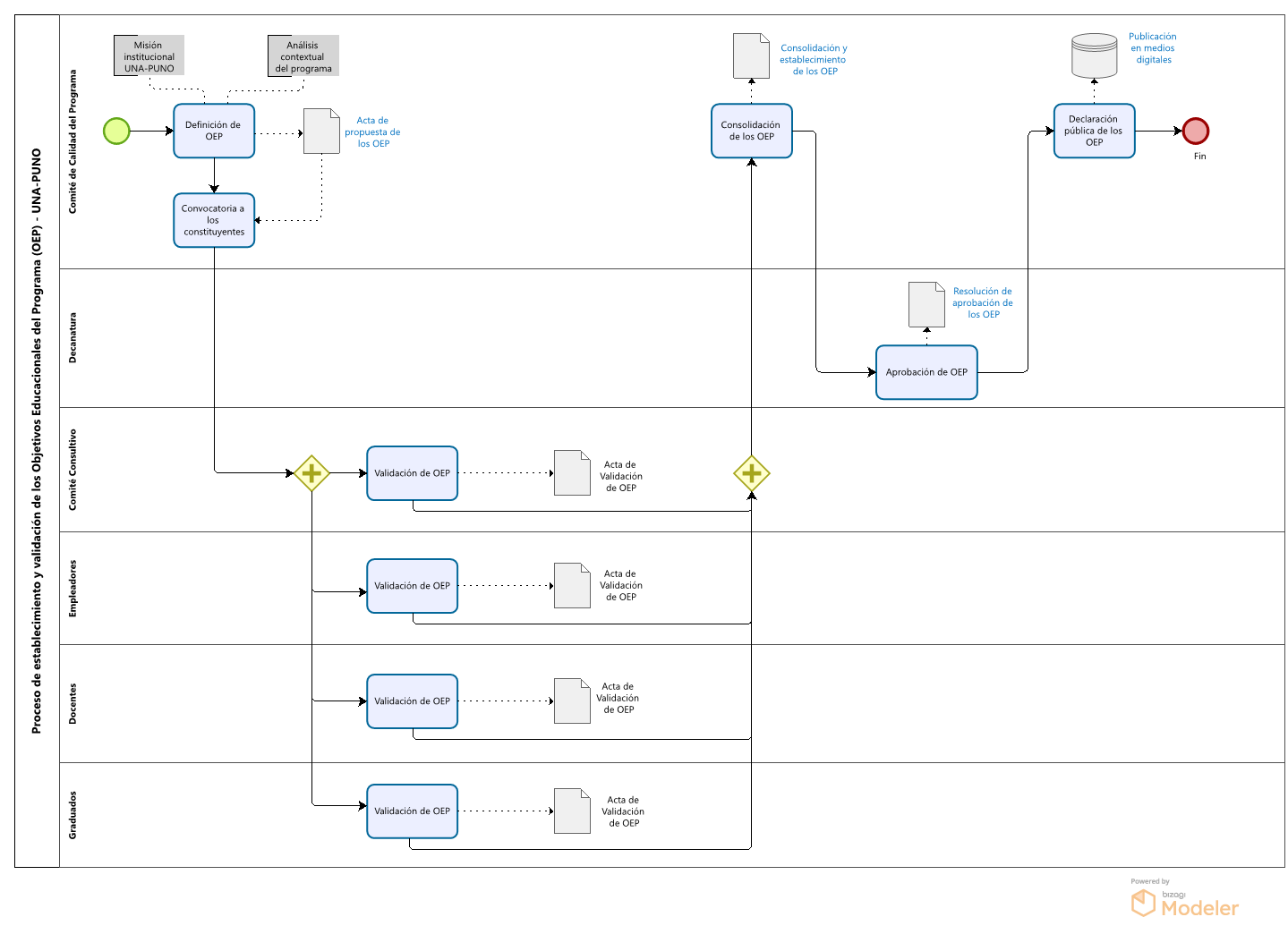Click the Fin label under end event
Image resolution: width=1288 pixels, height=951 pixels.
(1200, 156)
